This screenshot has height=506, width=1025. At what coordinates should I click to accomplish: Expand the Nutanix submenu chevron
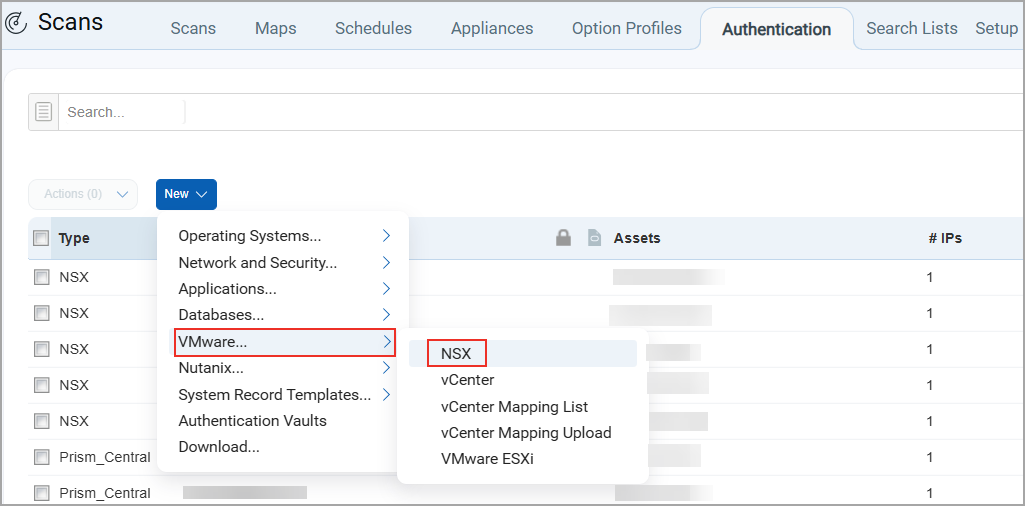[x=386, y=368]
